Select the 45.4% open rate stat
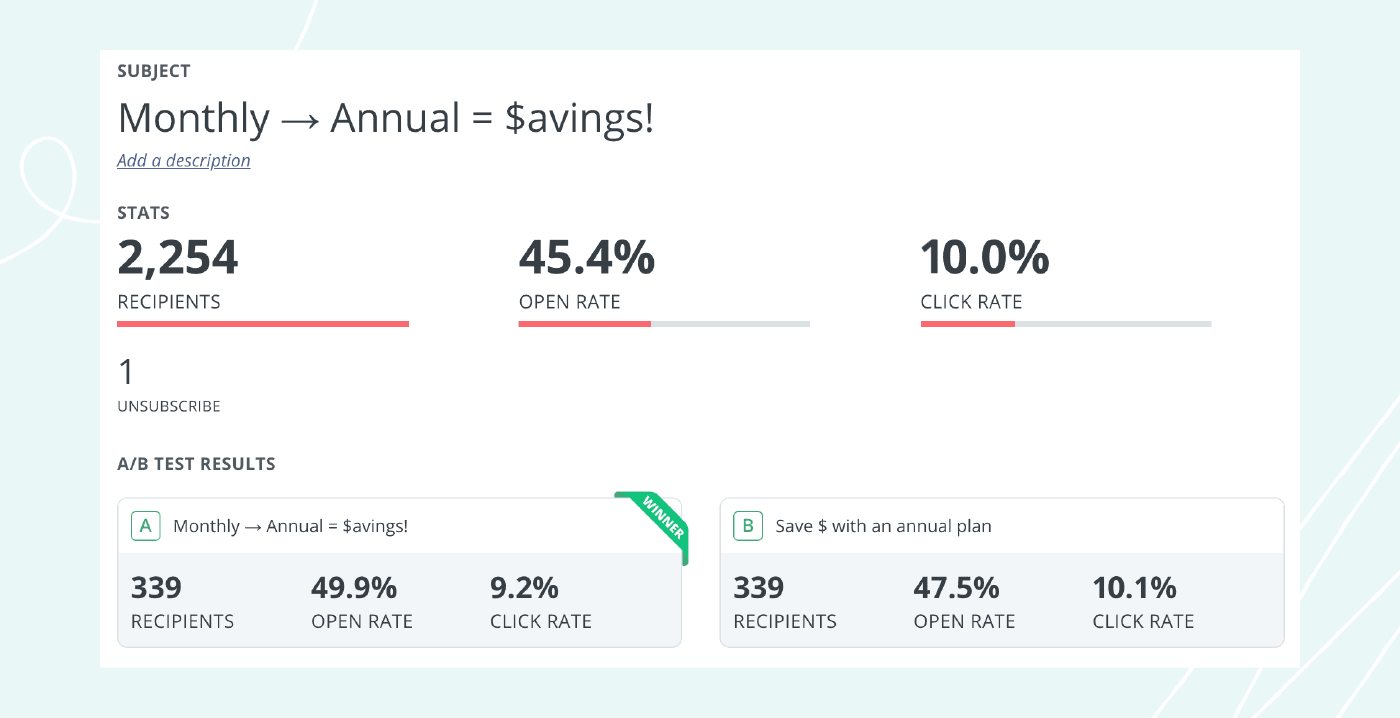 tap(585, 258)
